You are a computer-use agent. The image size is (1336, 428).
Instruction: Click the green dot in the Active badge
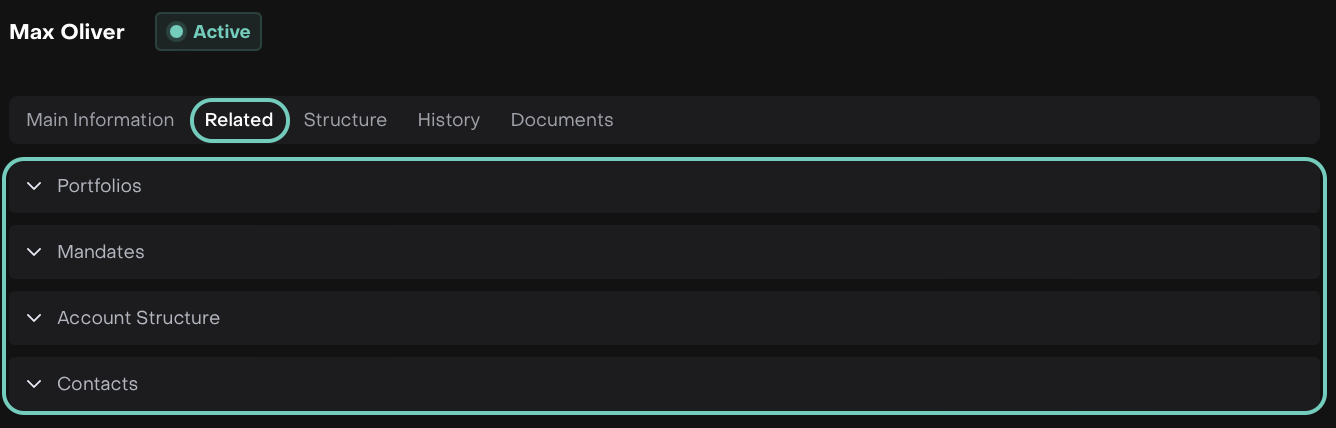point(176,32)
